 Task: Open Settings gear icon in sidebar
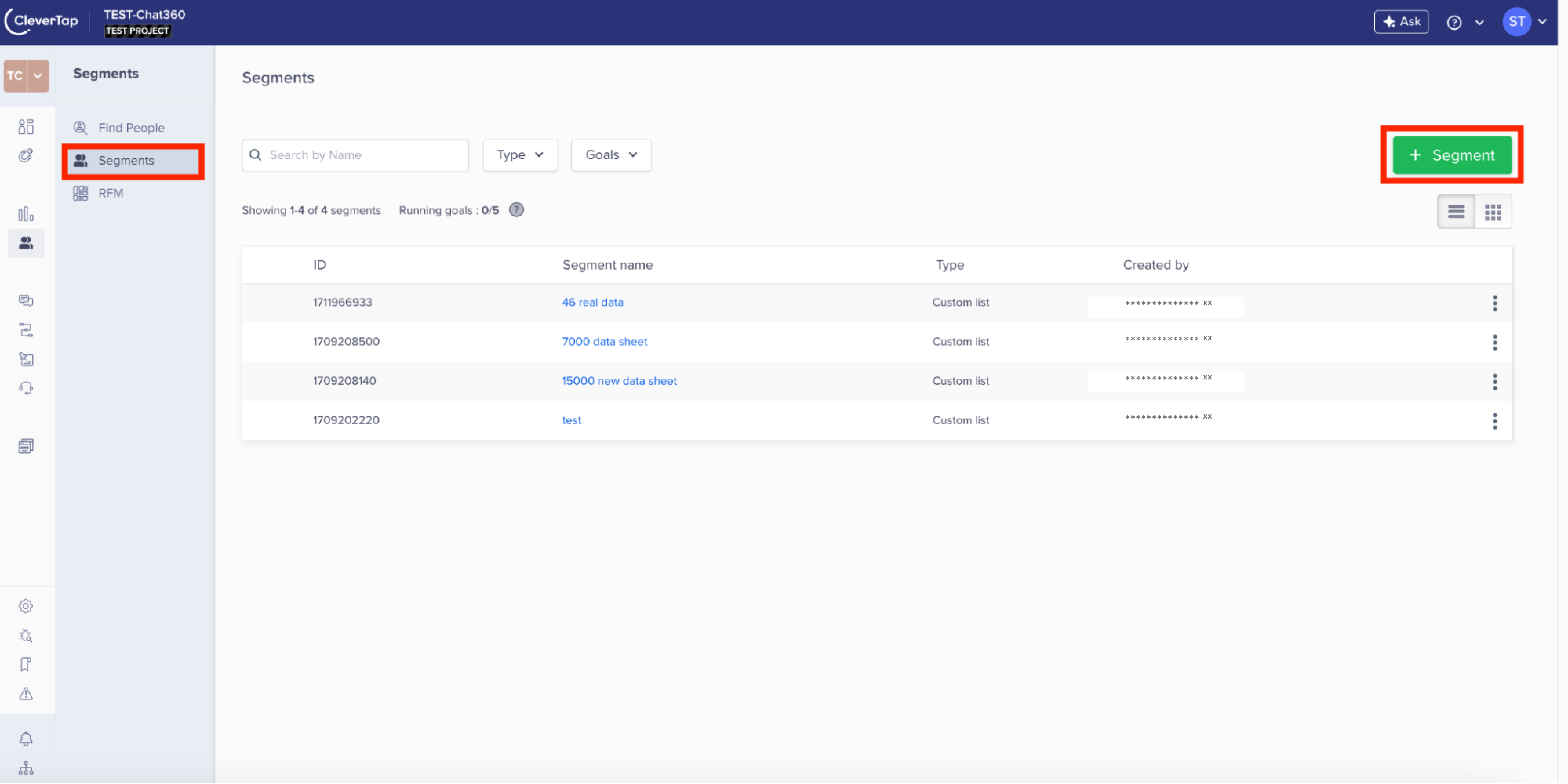(x=26, y=606)
